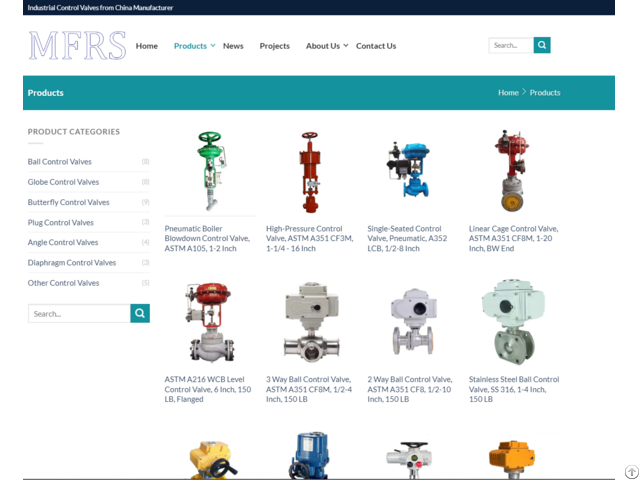Open 2 Way Ball Control Valve title
640x480 pixels.
410,389
